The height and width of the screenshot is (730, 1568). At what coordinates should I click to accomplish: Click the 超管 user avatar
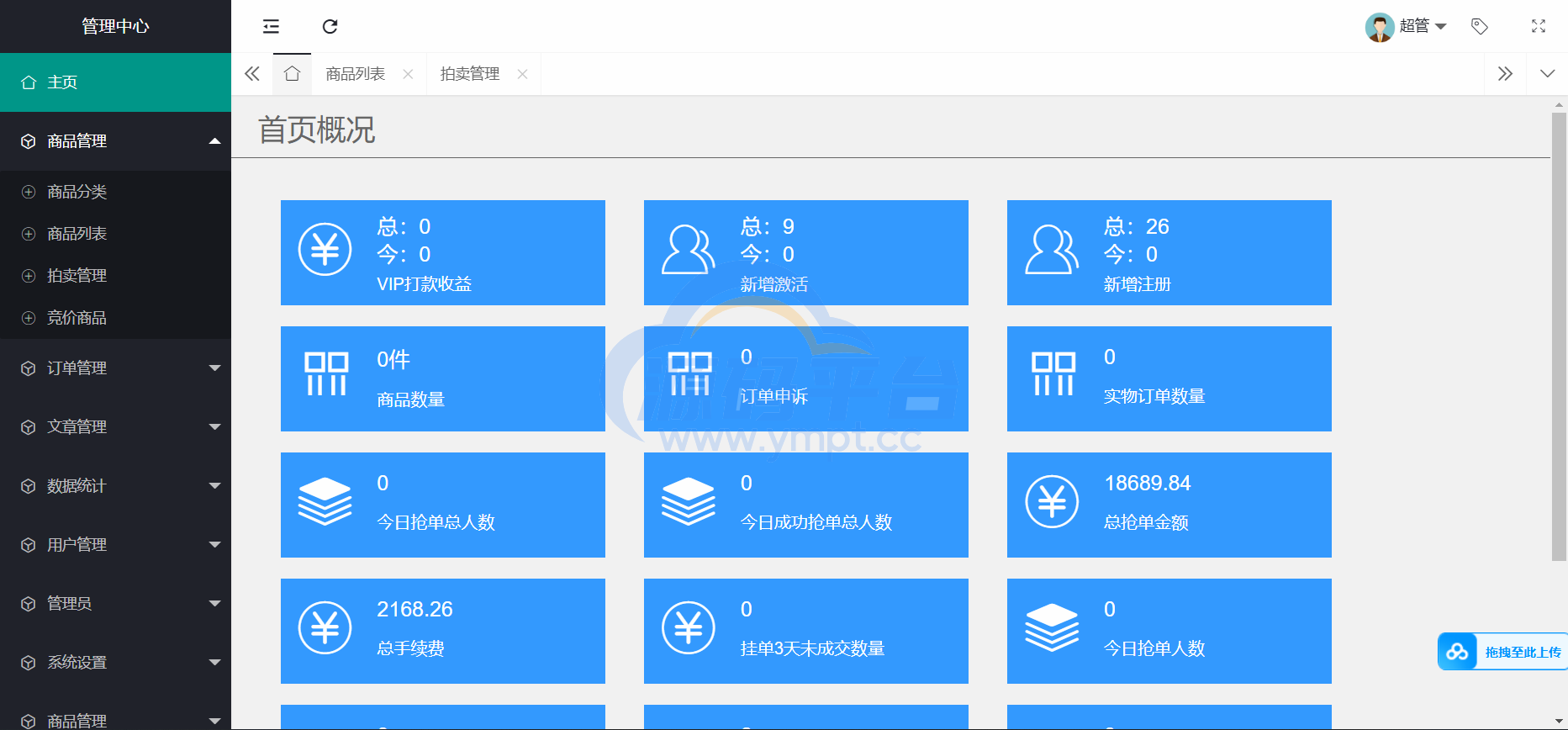coord(1379,27)
